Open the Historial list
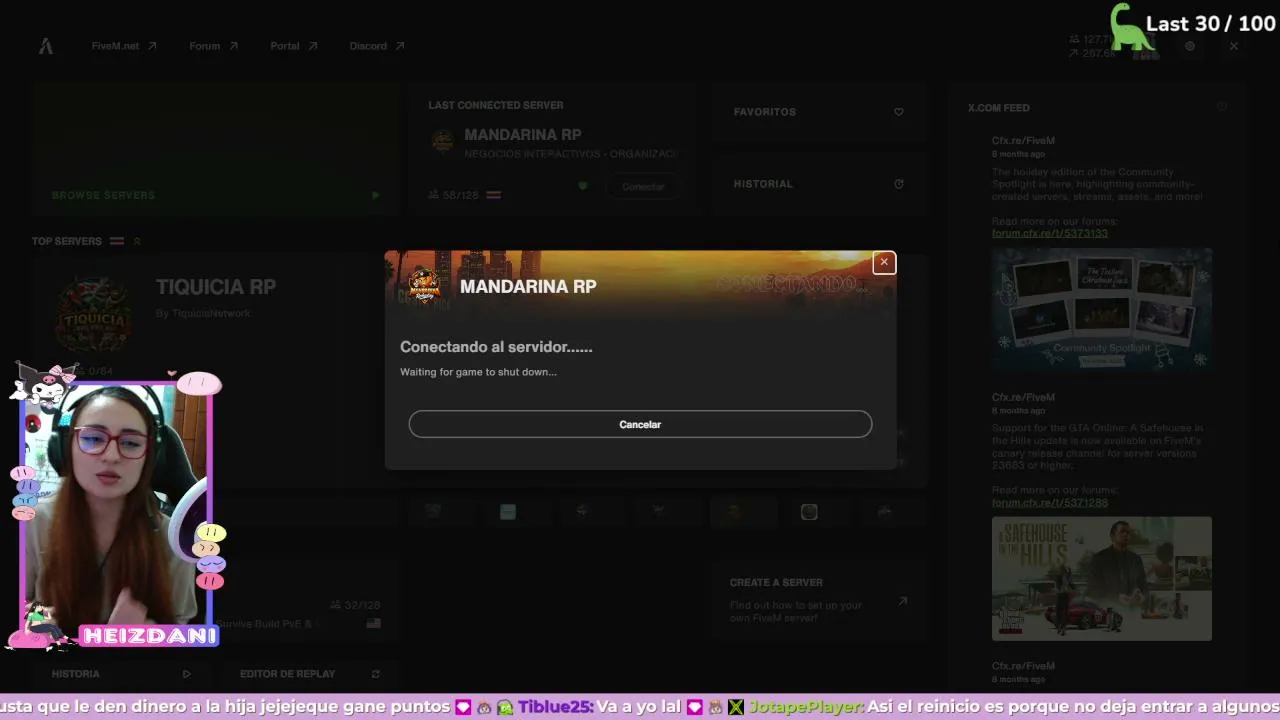The image size is (1280, 720). point(818,184)
